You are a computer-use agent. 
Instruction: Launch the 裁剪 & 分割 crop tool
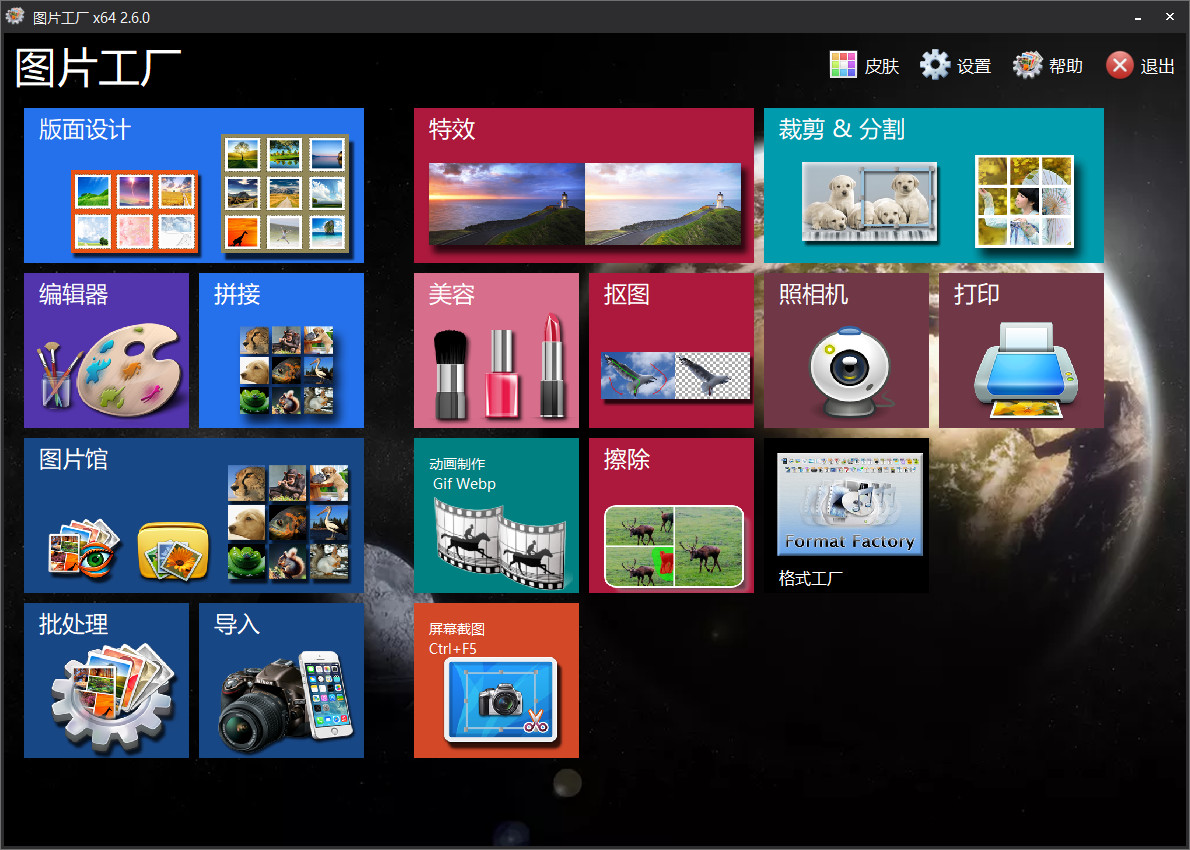point(933,185)
